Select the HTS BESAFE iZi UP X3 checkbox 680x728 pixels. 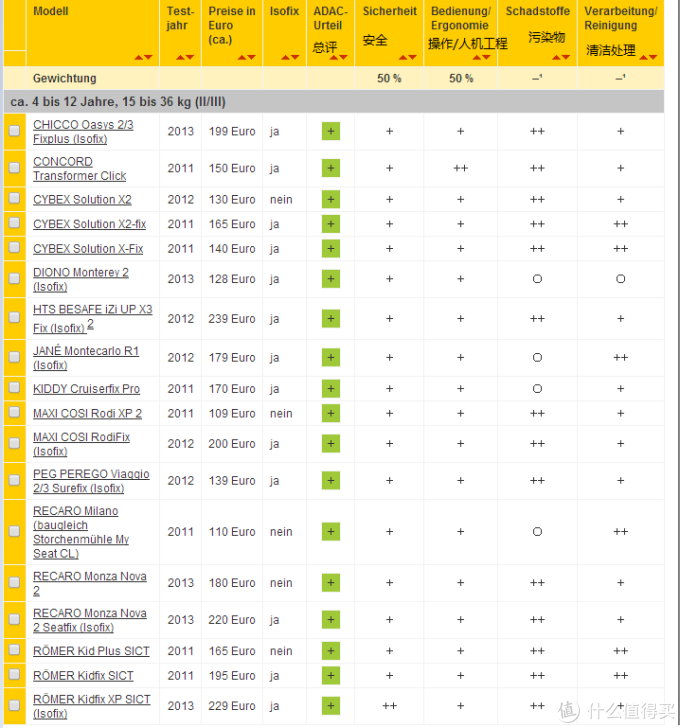pyautogui.click(x=14, y=318)
